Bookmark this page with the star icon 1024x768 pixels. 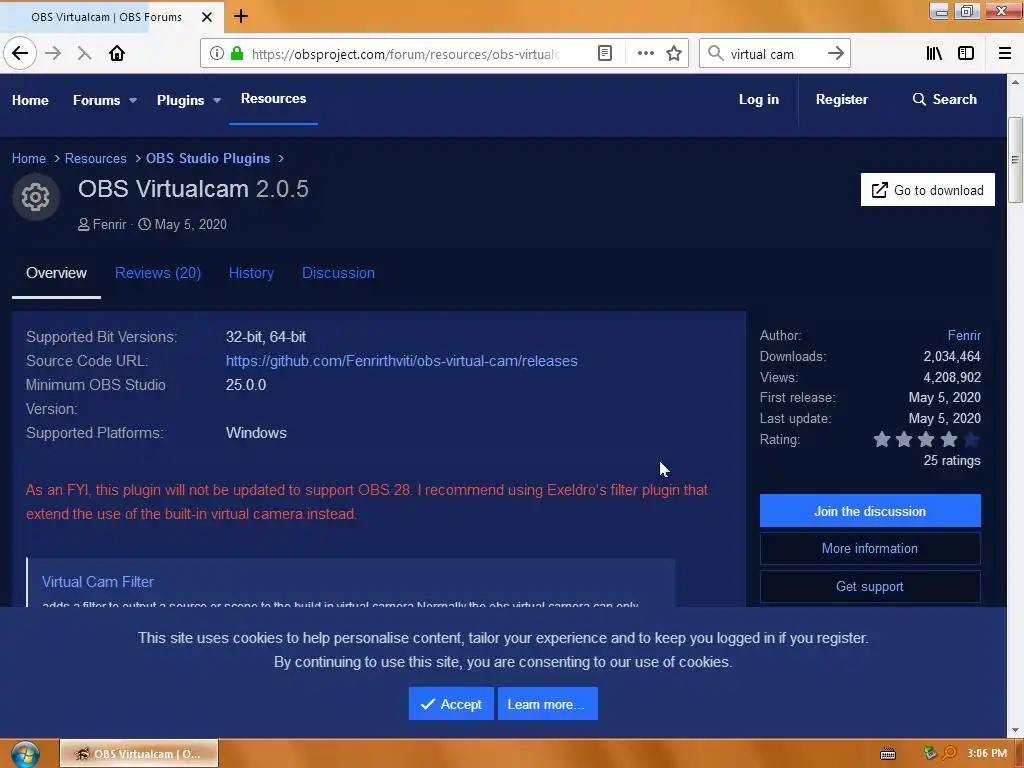674,54
